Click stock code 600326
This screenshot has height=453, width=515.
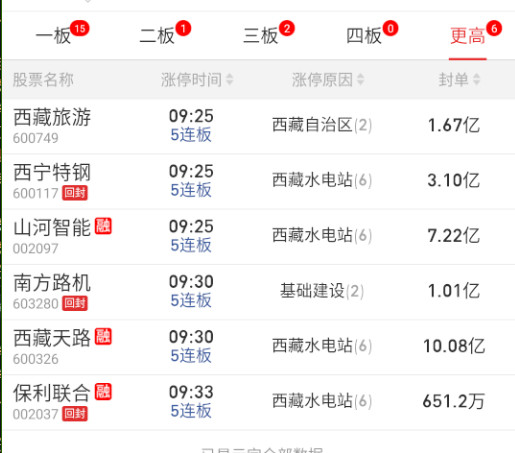[36, 359]
